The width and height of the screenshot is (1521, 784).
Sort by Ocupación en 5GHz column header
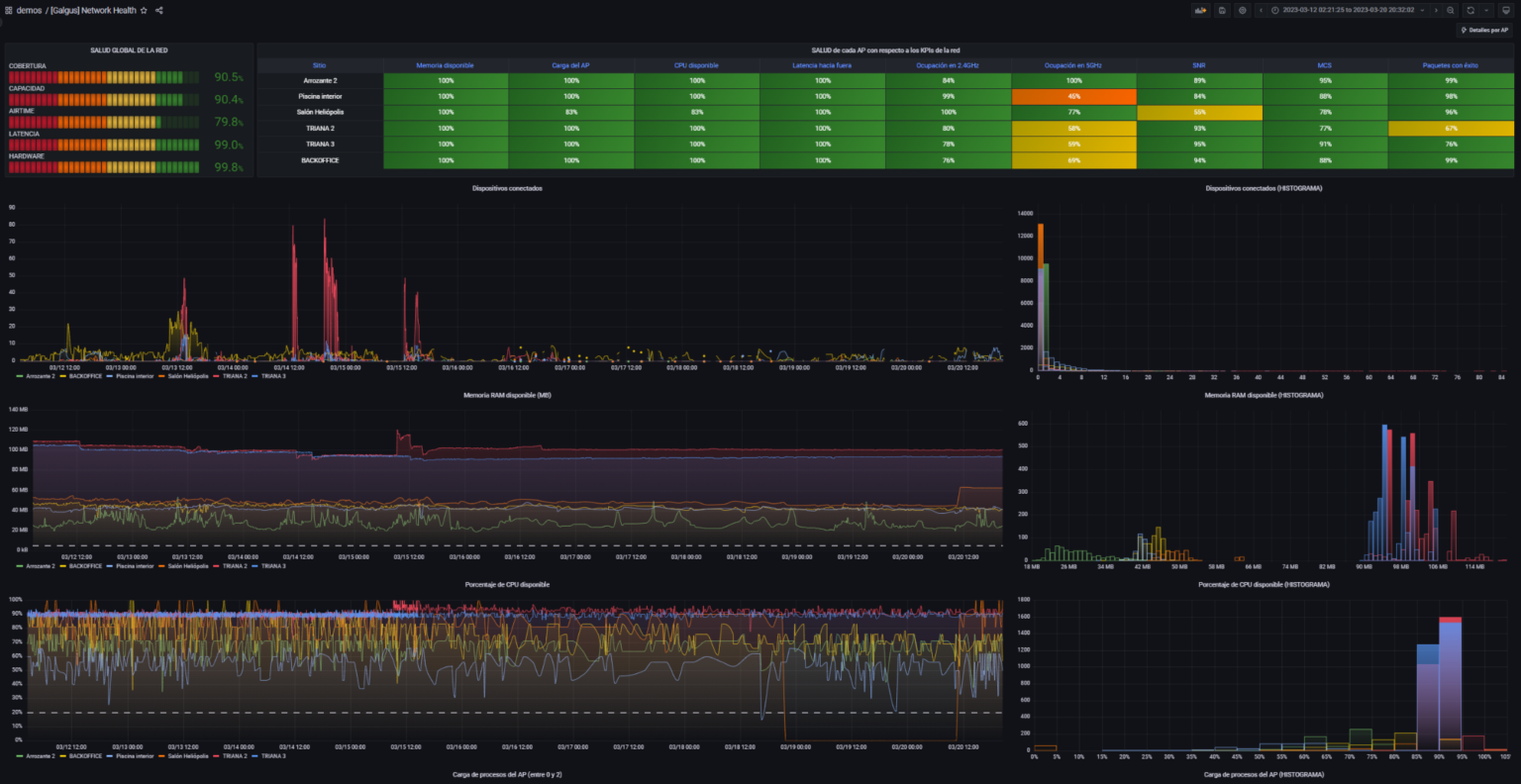pyautogui.click(x=1073, y=65)
